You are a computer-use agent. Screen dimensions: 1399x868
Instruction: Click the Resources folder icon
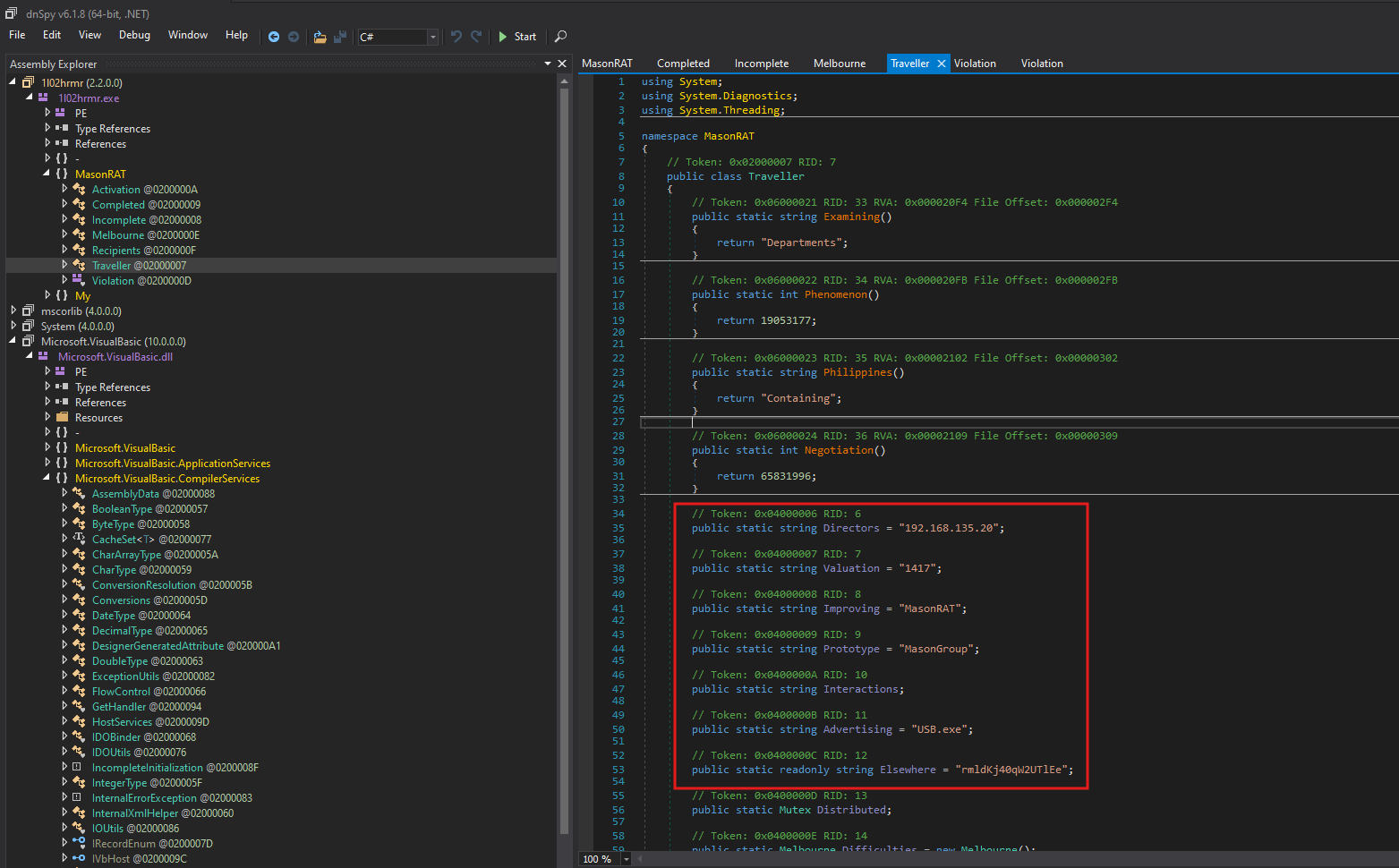[62, 418]
